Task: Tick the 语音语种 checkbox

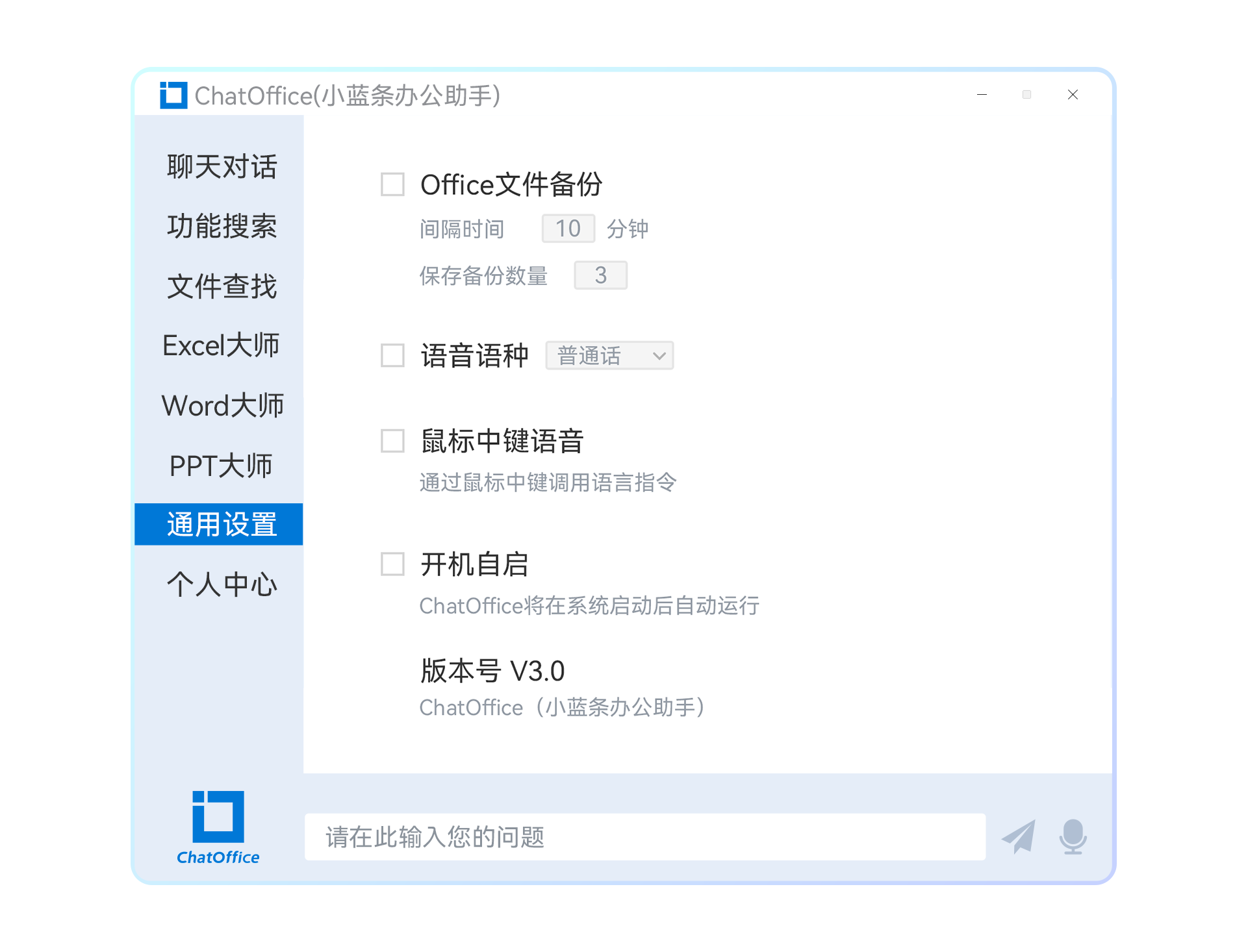Action: click(x=392, y=355)
